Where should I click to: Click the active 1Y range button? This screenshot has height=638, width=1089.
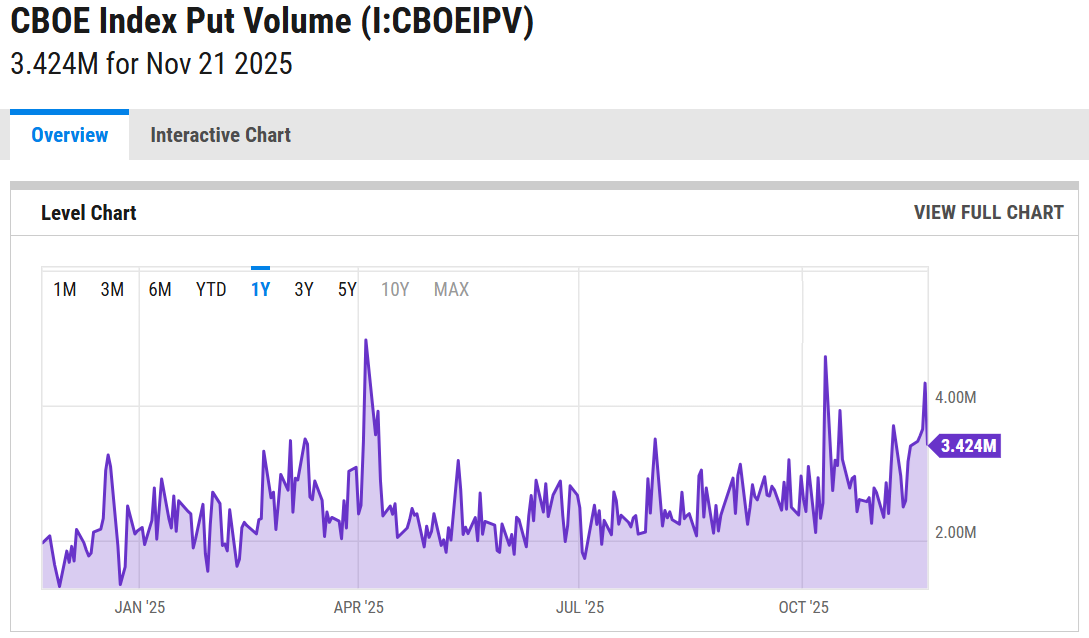click(260, 290)
